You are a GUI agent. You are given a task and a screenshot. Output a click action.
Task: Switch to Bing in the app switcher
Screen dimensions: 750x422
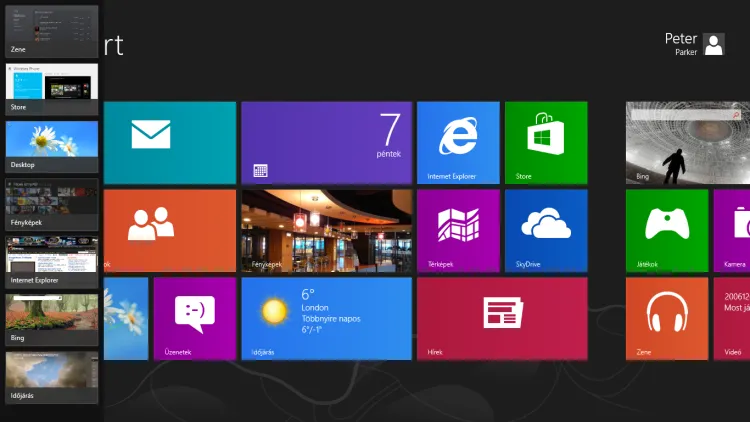(x=52, y=320)
